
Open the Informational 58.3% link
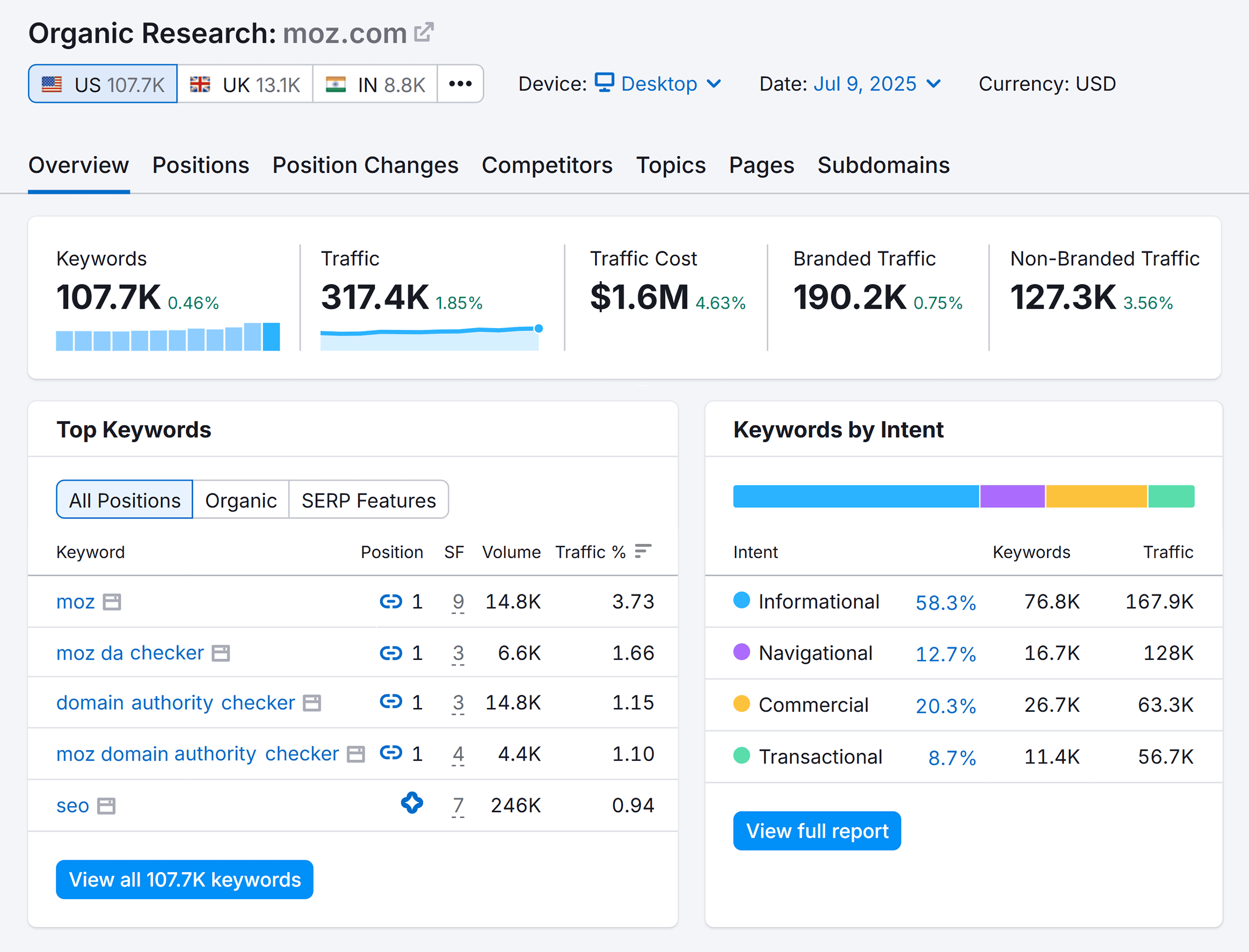tap(945, 602)
